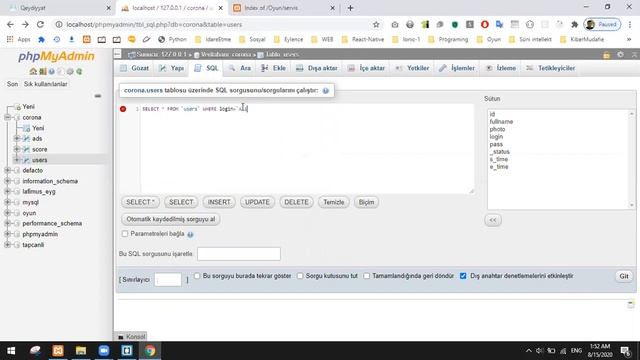
Task: Click the collapse-all dash icon in sidebar
Action: tap(98, 96)
